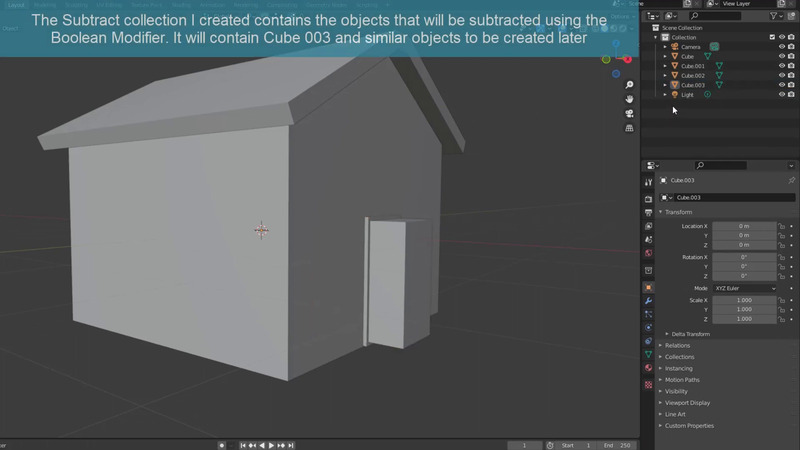Switch perspective/orthographic grid icon
The height and width of the screenshot is (450, 800).
(630, 128)
